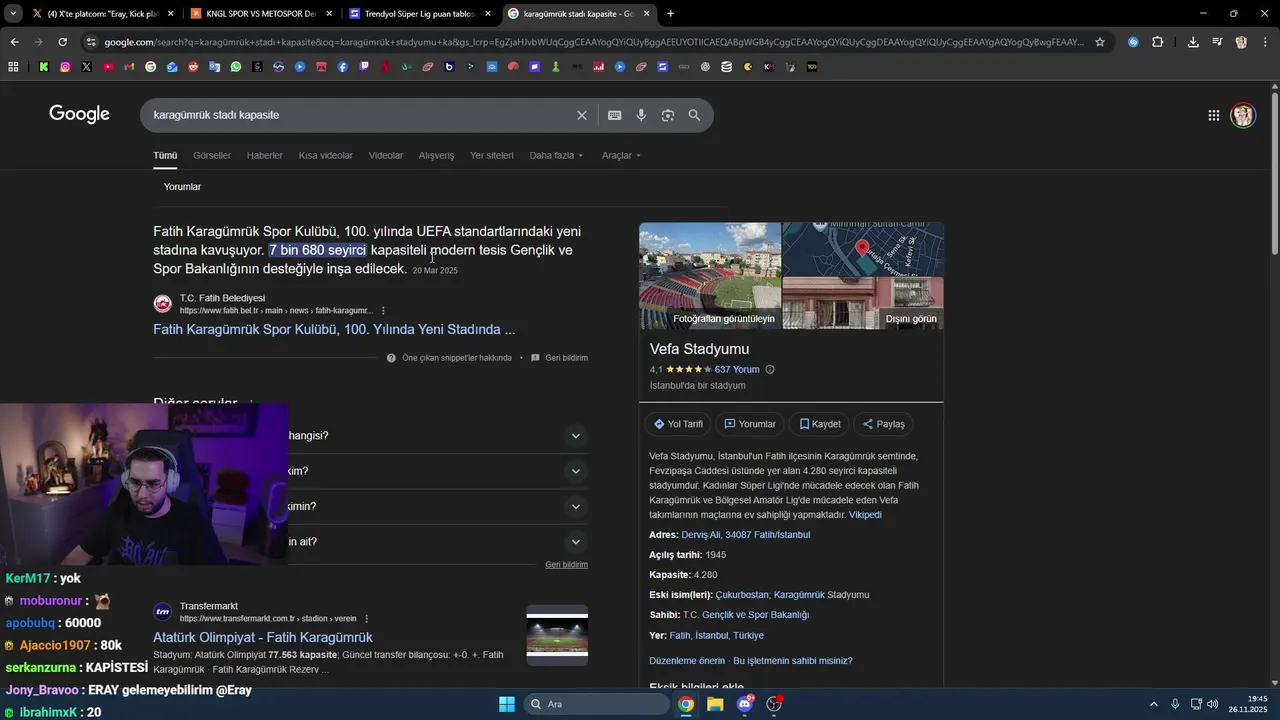Open the Kick bookmark with green K icon
The width and height of the screenshot is (1280, 720).
[x=44, y=67]
